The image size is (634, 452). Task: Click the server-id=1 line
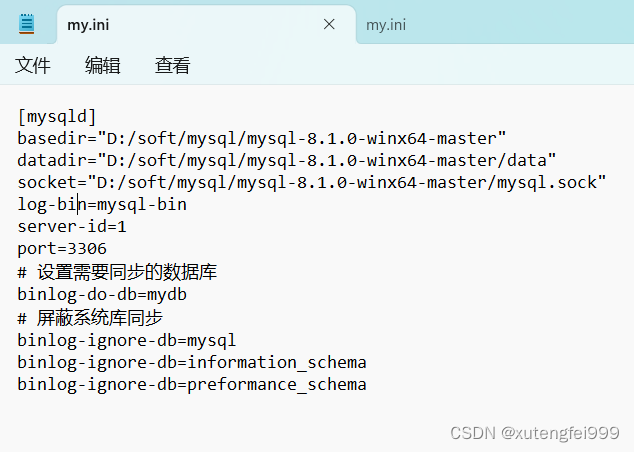point(72,226)
